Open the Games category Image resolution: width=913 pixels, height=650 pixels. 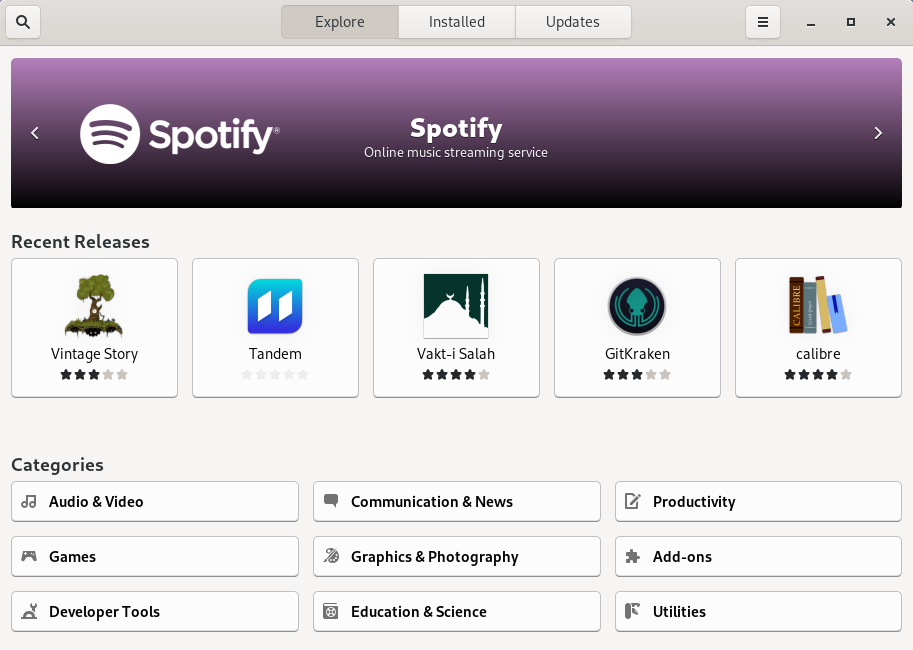[x=155, y=557]
